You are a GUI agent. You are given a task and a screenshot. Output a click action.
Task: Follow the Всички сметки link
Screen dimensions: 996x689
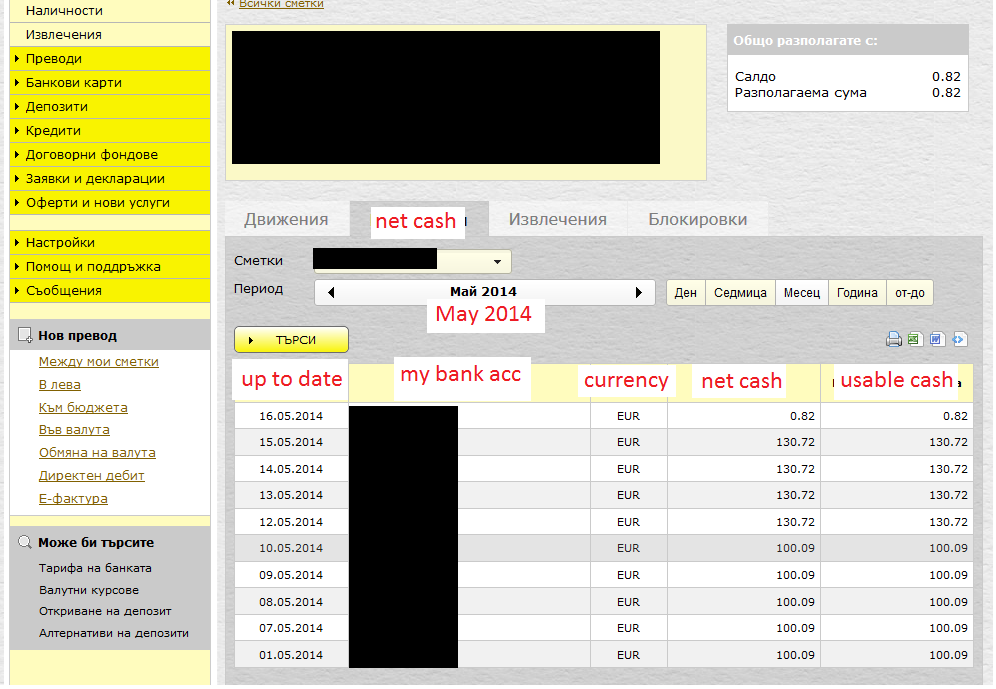coord(281,4)
